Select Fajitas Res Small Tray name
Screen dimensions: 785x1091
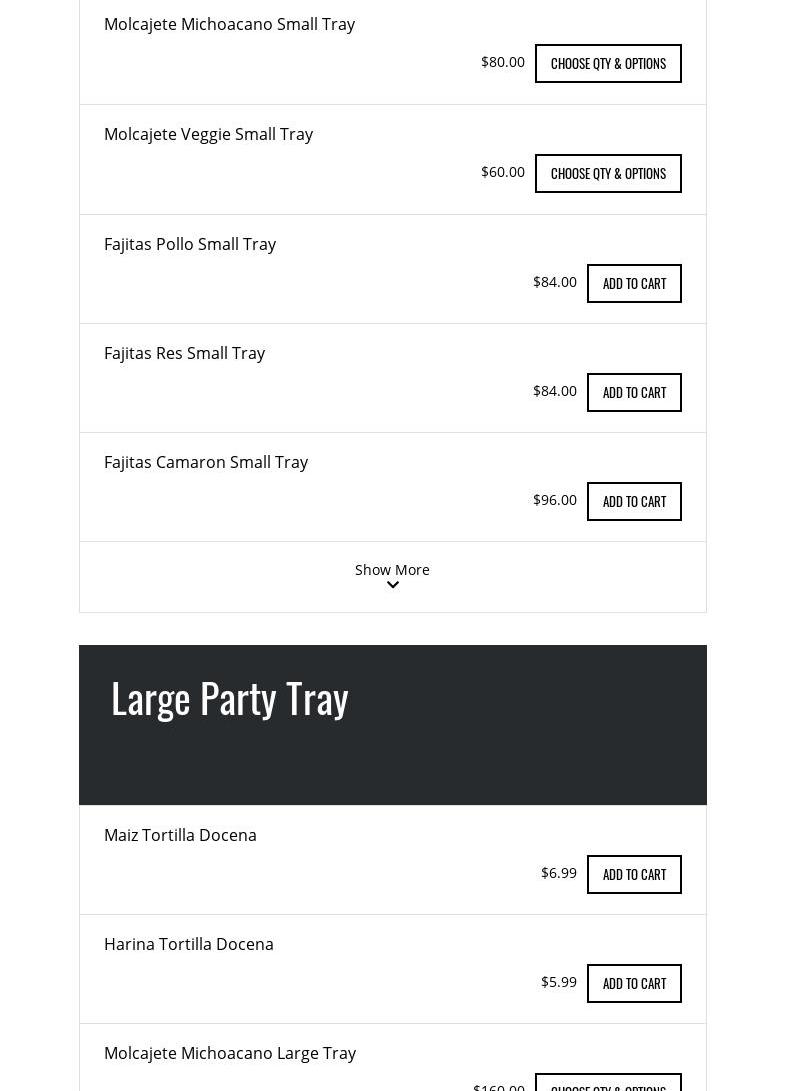(x=184, y=353)
